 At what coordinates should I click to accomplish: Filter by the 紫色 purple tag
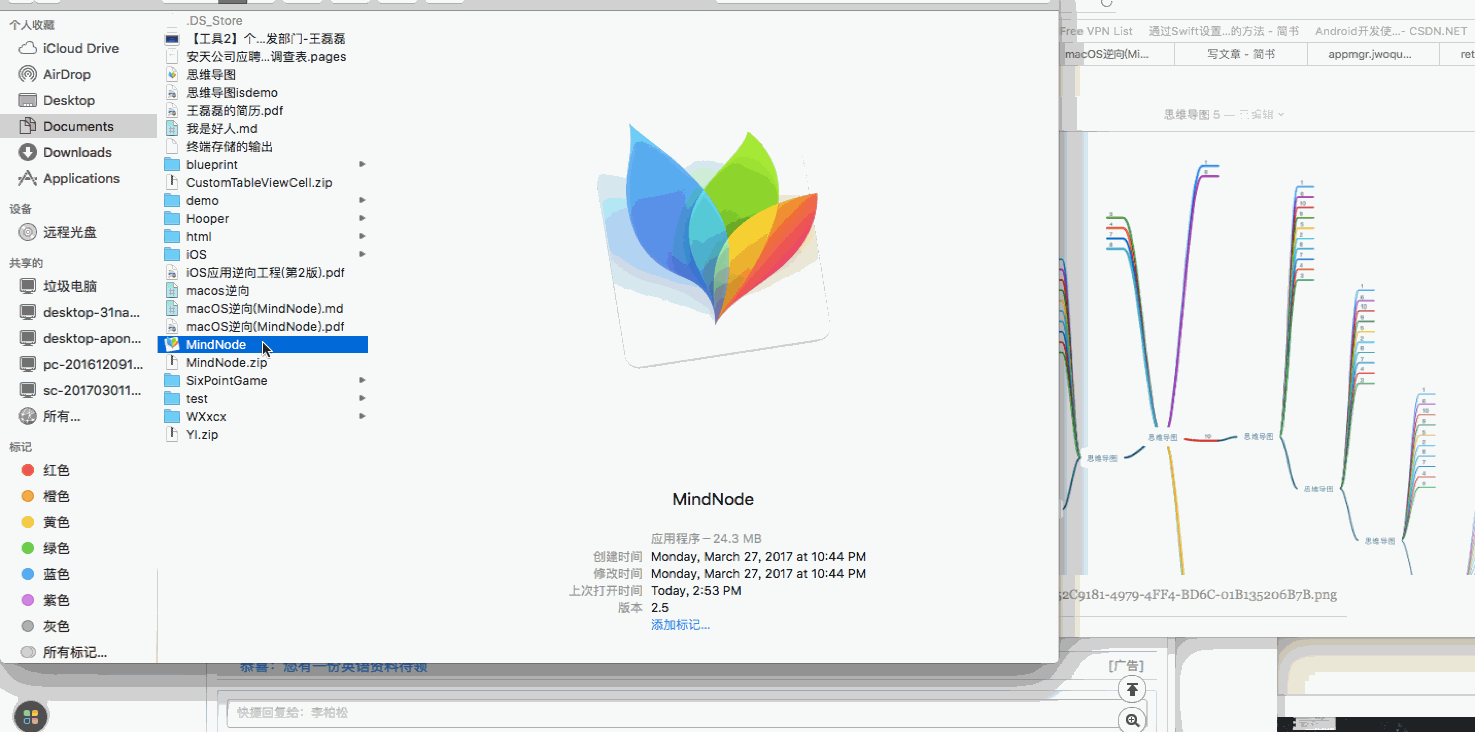tap(56, 600)
